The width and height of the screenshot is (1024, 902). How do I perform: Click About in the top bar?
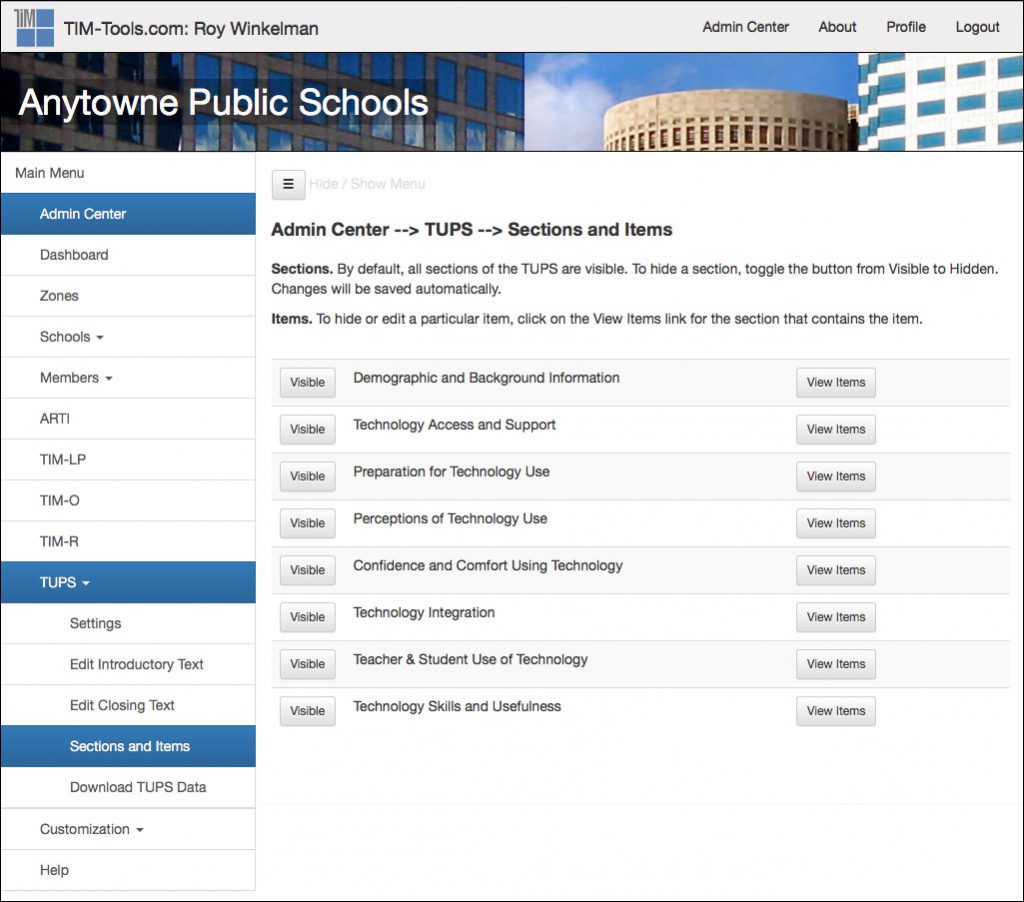[837, 27]
